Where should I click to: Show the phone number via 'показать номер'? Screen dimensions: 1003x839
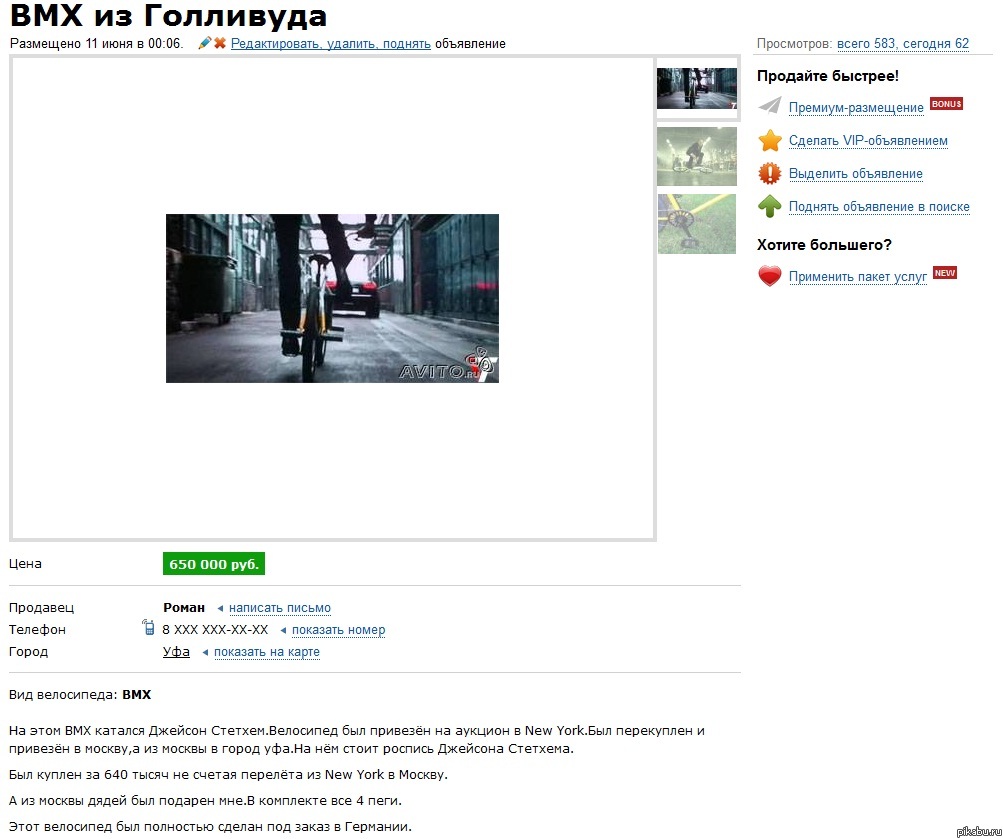[338, 630]
